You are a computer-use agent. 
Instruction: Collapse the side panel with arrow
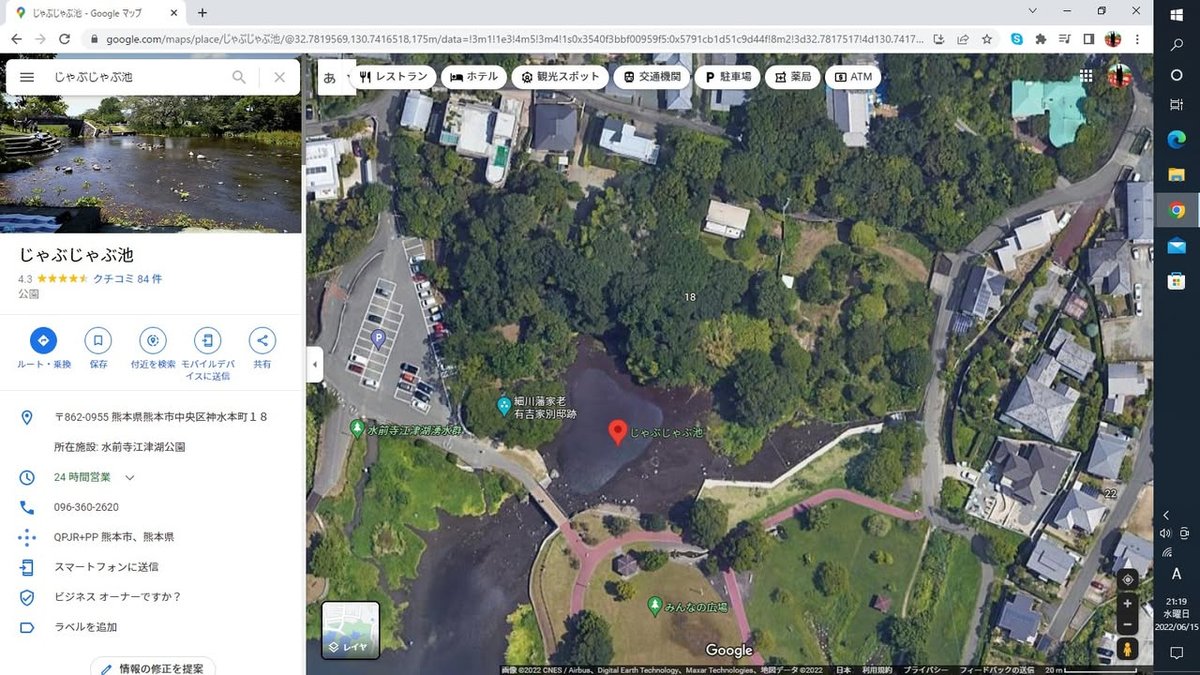pos(315,364)
